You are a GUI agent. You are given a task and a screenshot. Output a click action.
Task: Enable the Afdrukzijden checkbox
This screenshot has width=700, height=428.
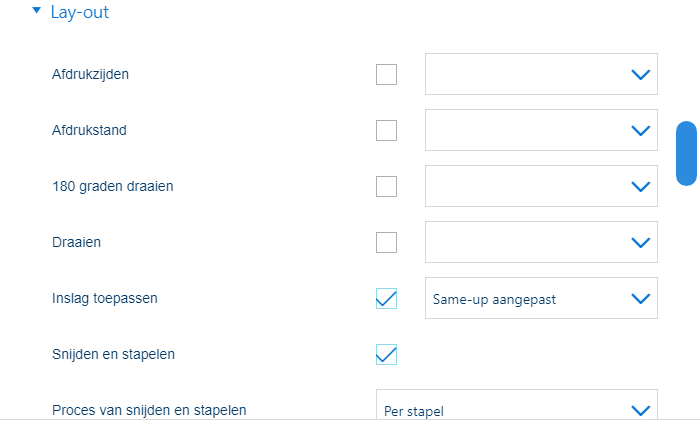(386, 74)
